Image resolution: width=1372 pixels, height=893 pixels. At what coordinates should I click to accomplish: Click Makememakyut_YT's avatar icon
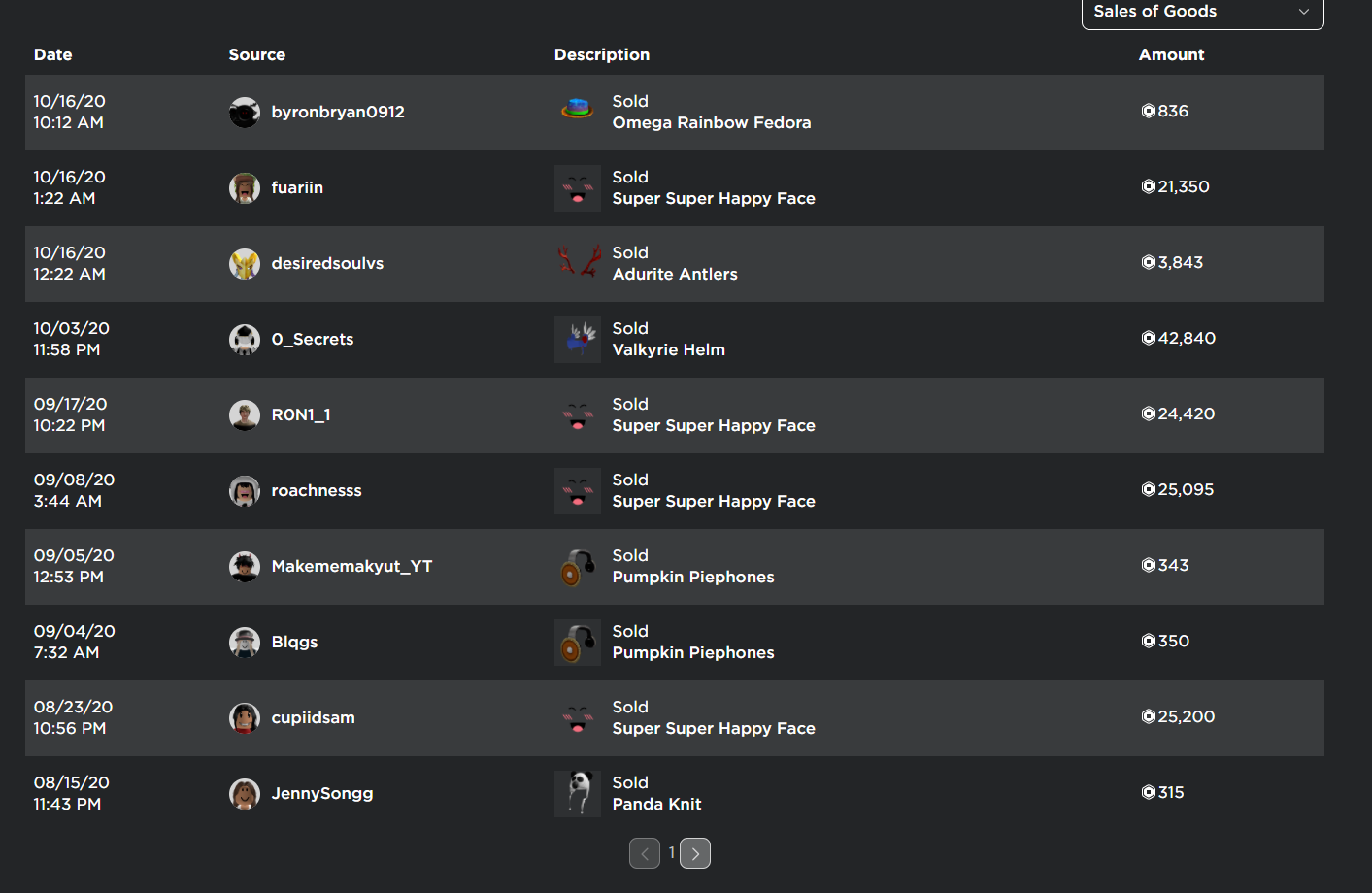[245, 567]
